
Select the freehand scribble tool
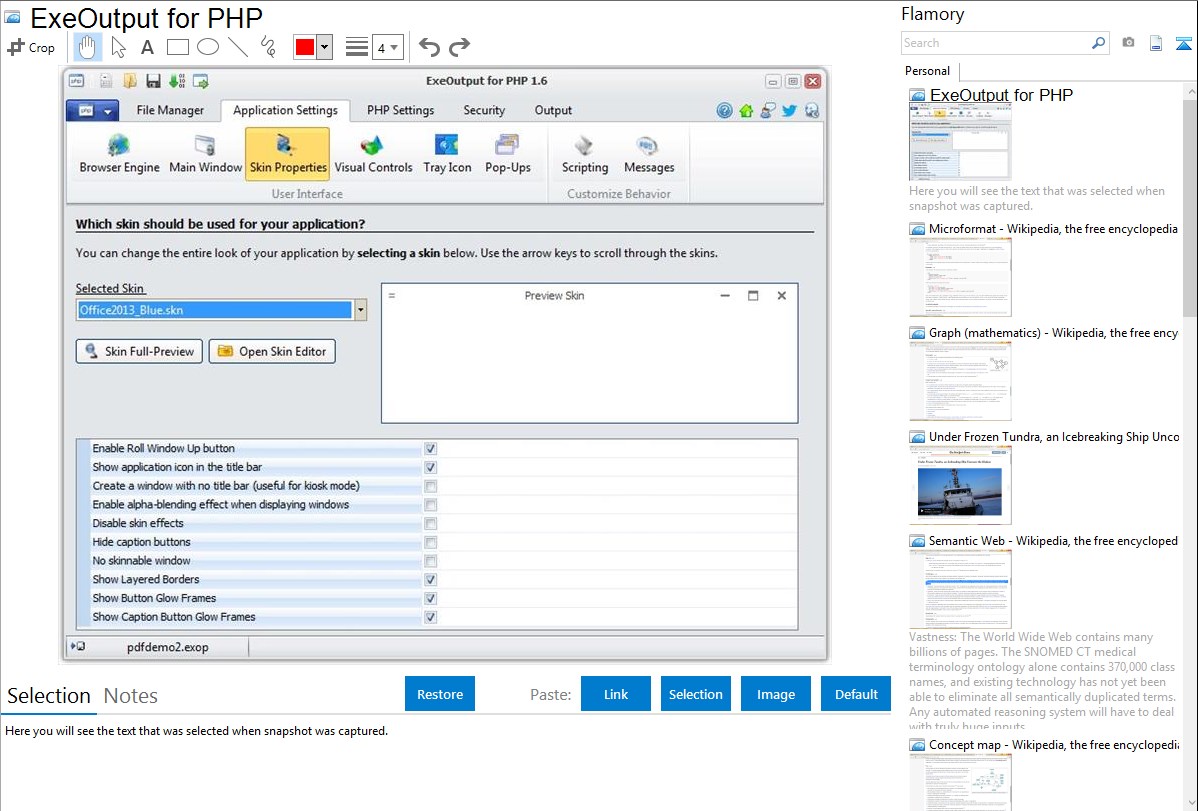(268, 47)
